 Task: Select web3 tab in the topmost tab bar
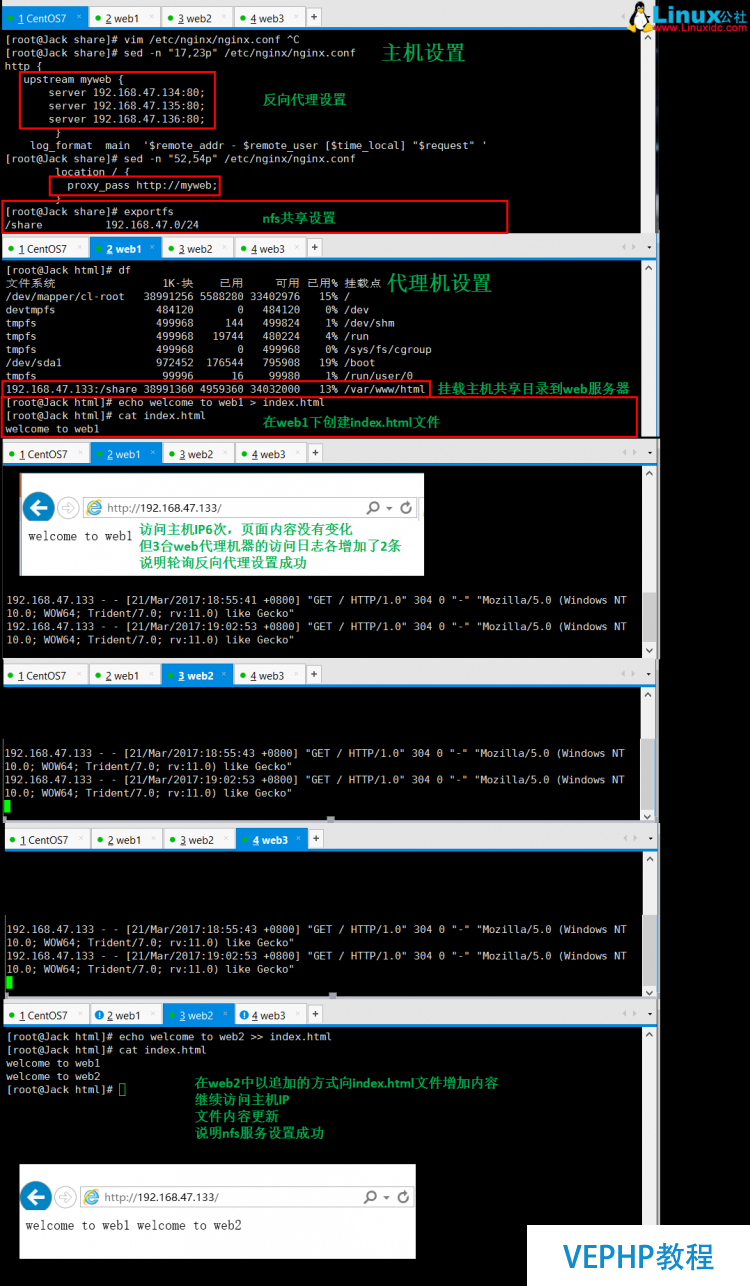[x=268, y=18]
